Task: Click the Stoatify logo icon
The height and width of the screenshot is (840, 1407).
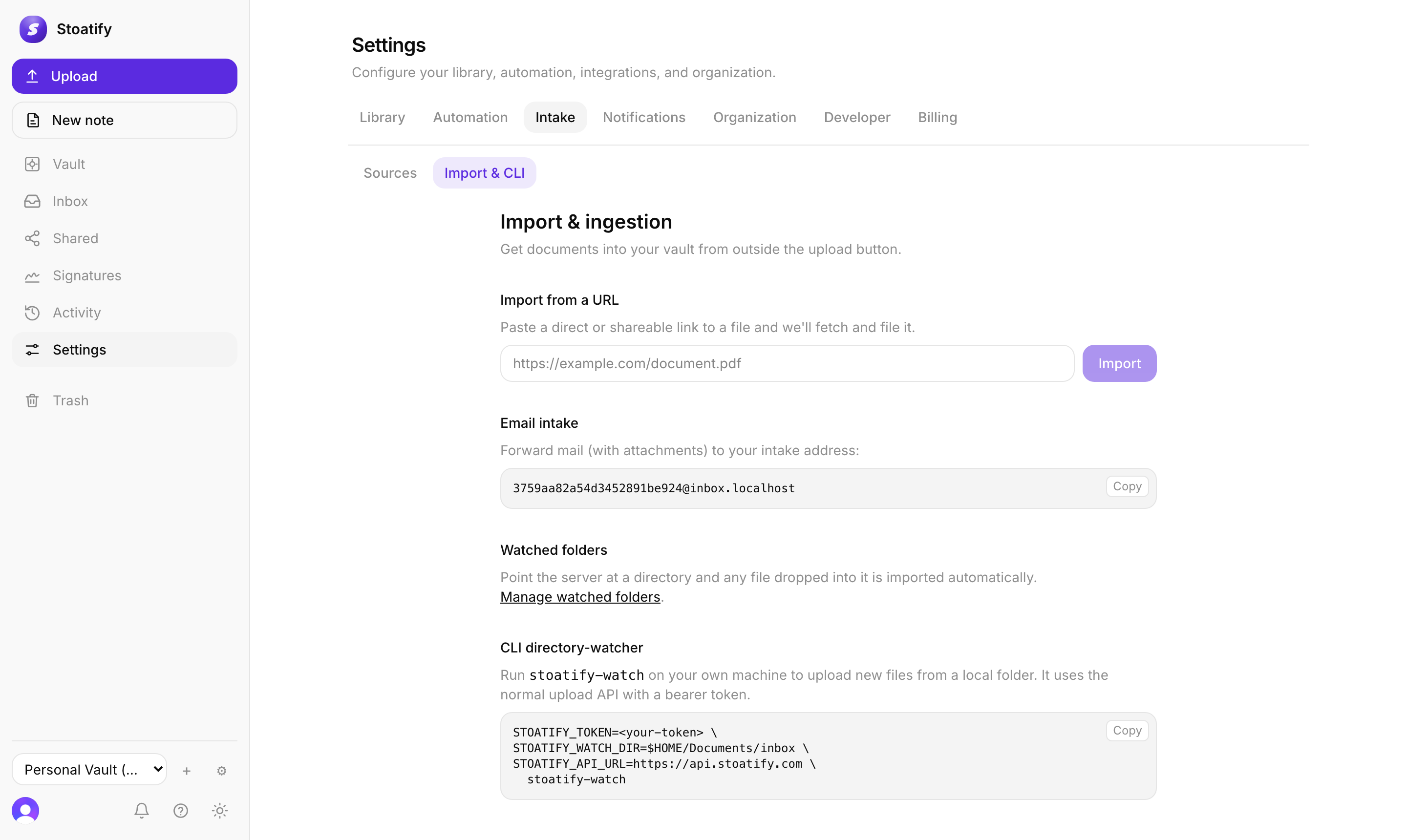Action: (33, 29)
